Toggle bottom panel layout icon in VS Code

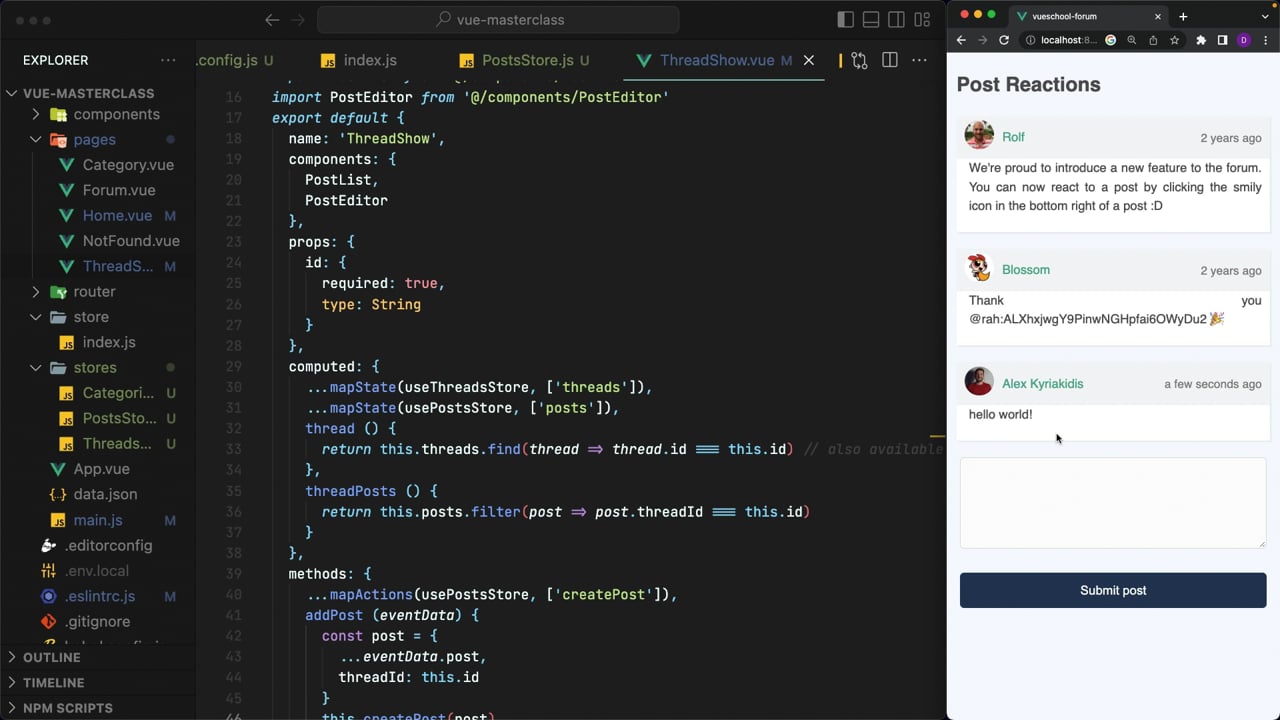[x=871, y=20]
